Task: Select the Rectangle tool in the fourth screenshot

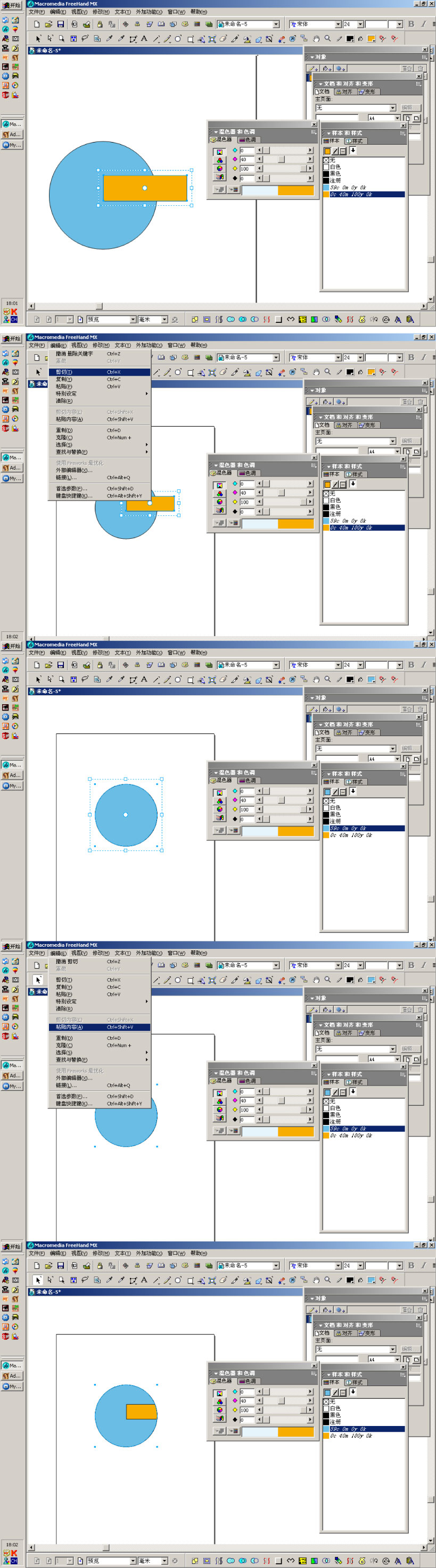Action: 190,980
